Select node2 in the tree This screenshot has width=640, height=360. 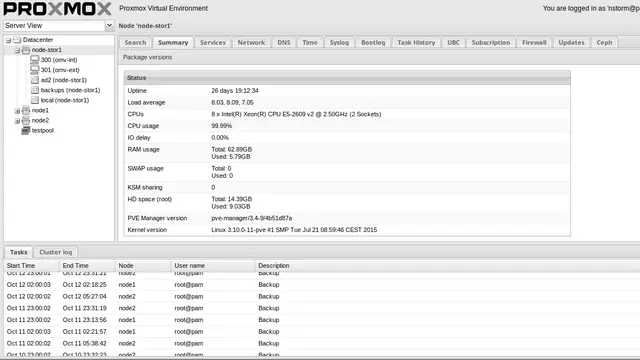(40, 120)
